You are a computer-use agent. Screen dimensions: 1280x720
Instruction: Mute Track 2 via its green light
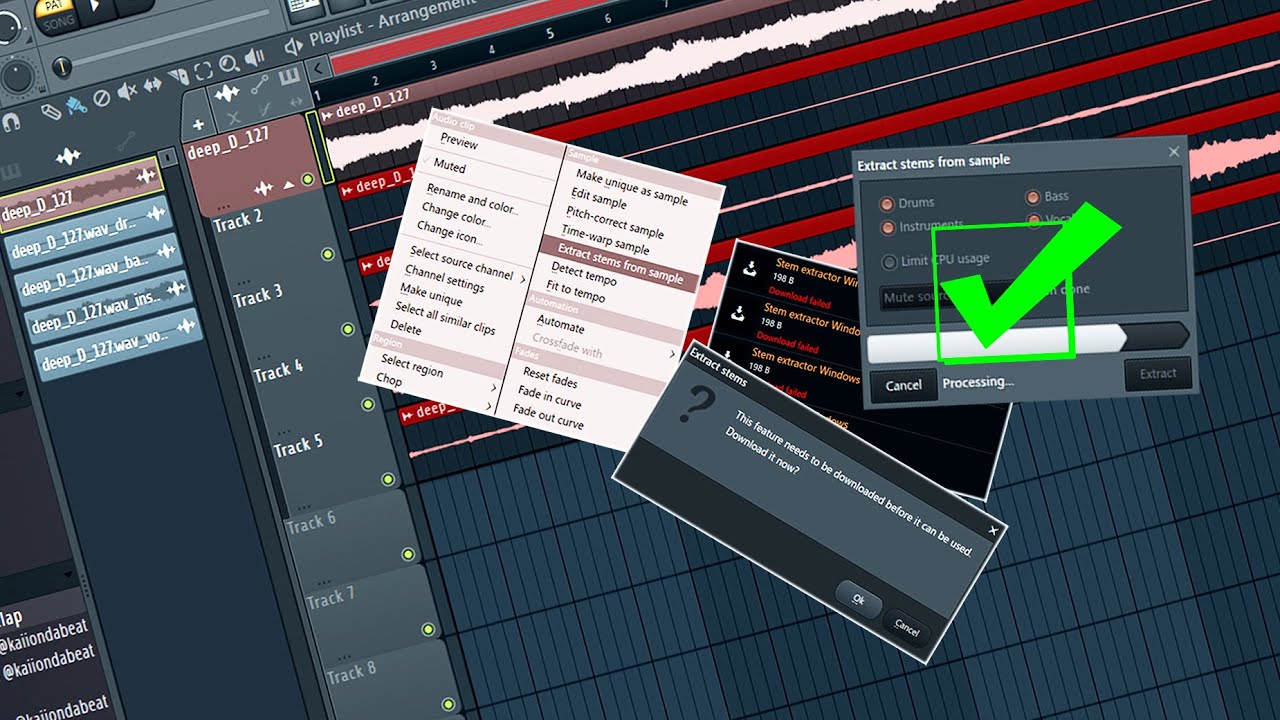pyautogui.click(x=327, y=254)
